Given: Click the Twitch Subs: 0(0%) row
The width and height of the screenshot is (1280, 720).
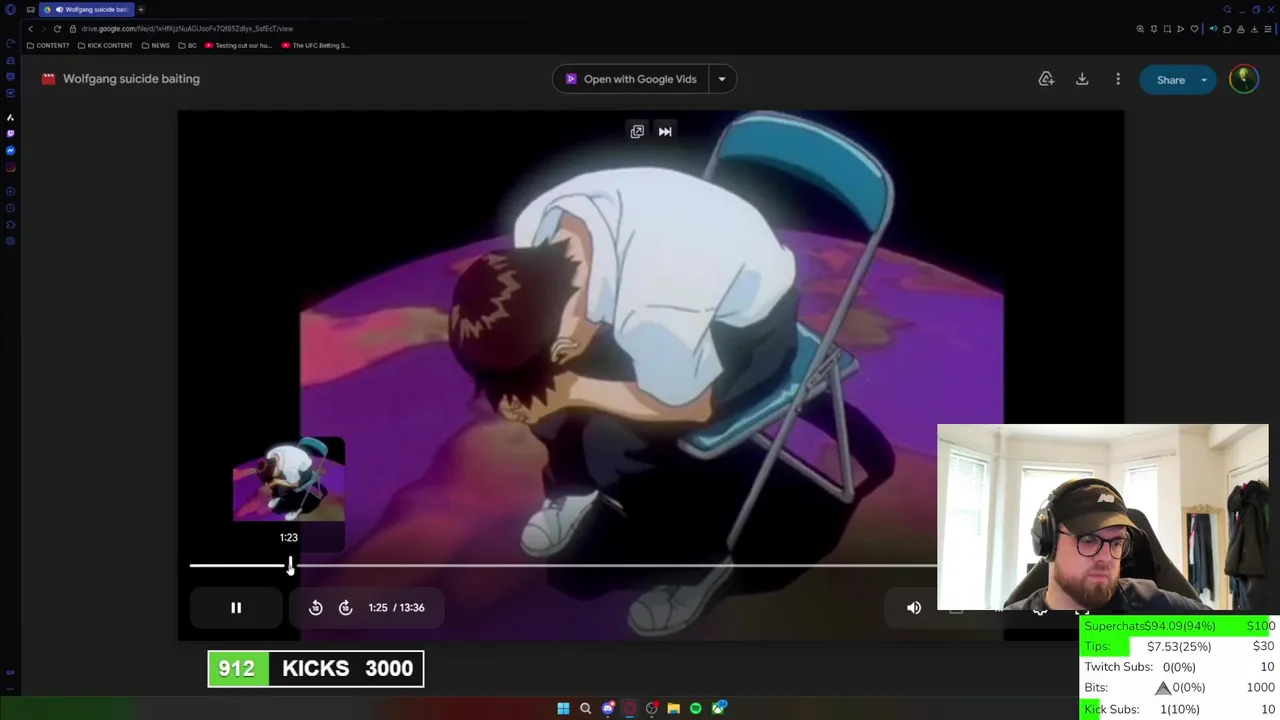Looking at the screenshot, I should tap(1180, 667).
